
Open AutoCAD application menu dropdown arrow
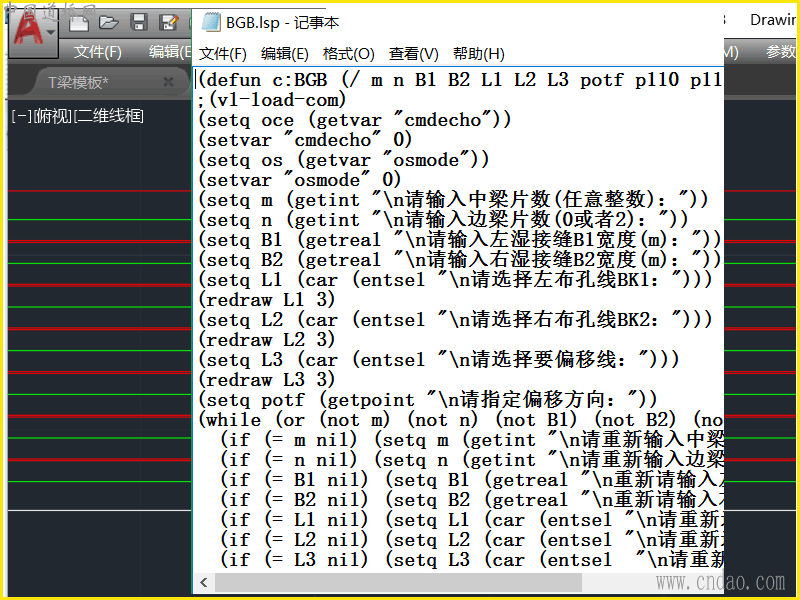click(x=51, y=32)
